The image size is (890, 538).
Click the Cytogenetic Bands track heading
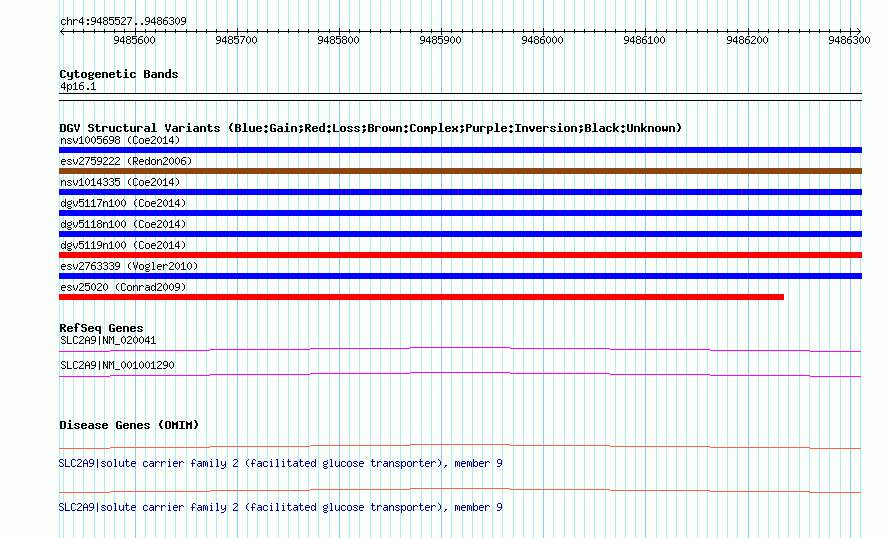pyautogui.click(x=119, y=74)
